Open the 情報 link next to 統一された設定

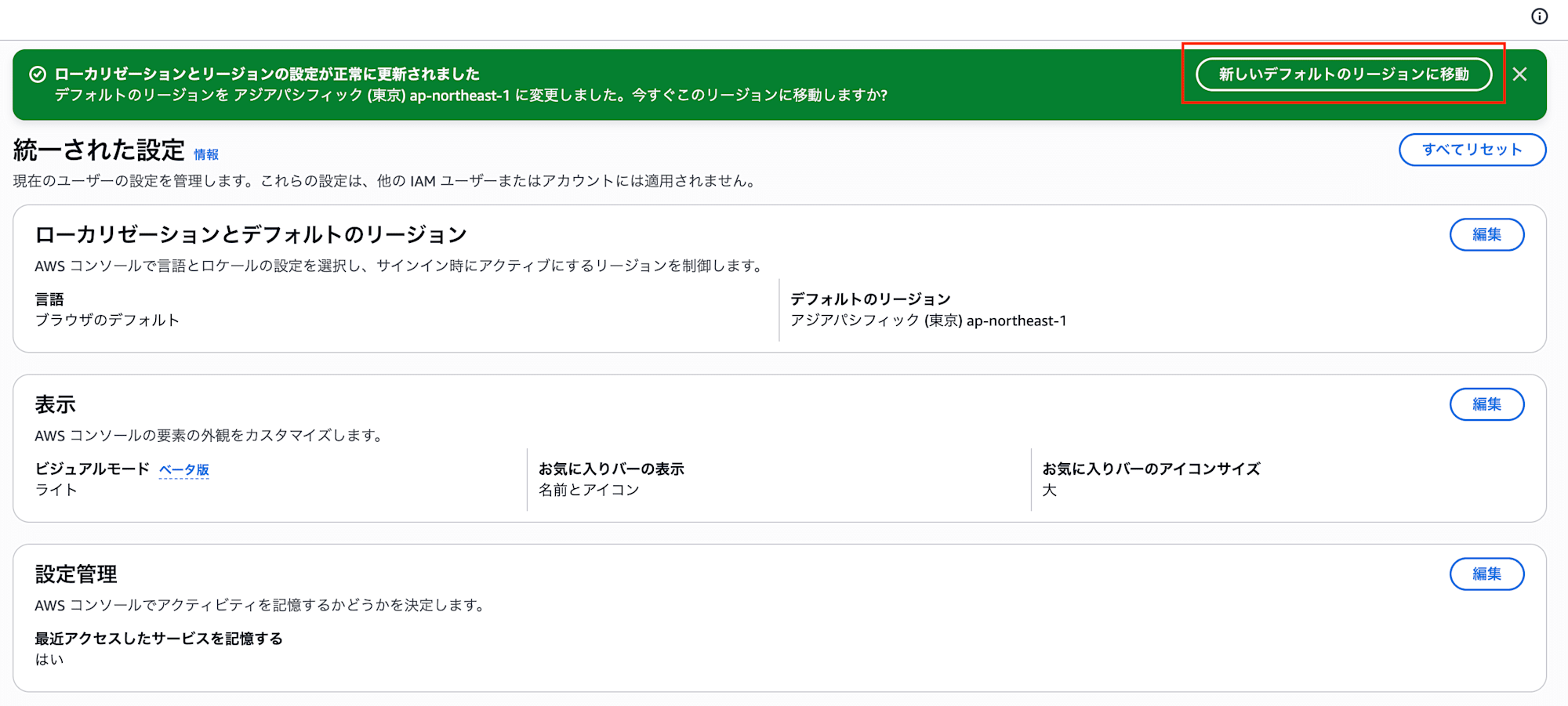tap(207, 155)
